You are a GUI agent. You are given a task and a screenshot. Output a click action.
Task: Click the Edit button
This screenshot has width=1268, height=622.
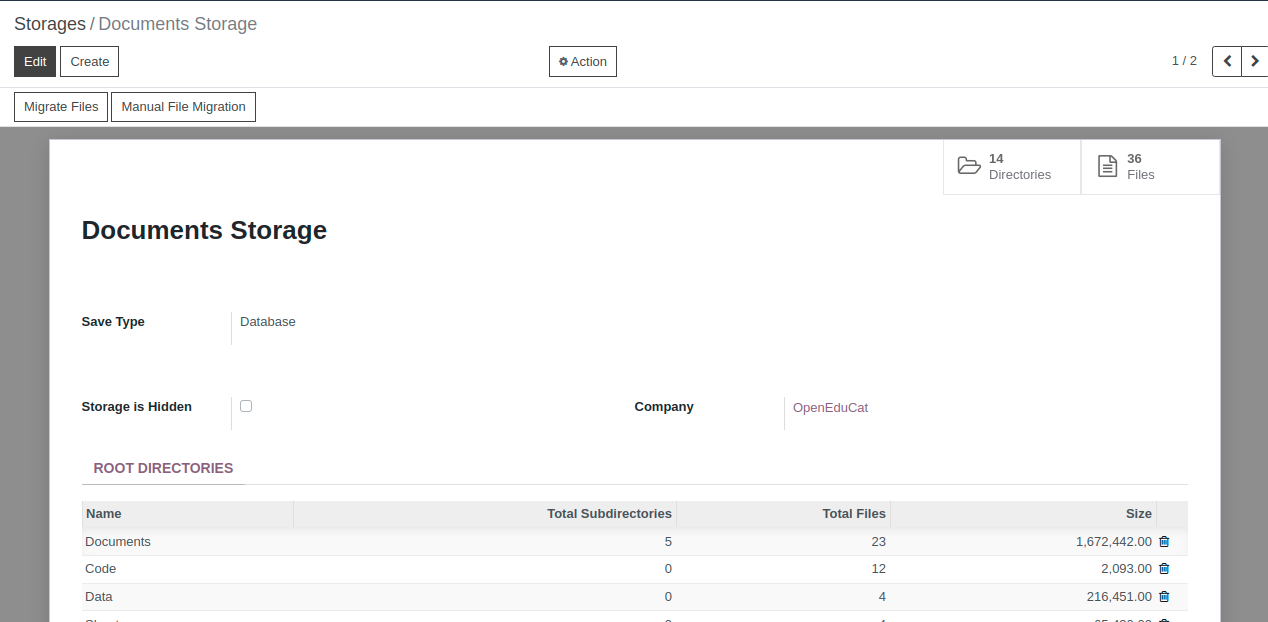(x=35, y=61)
